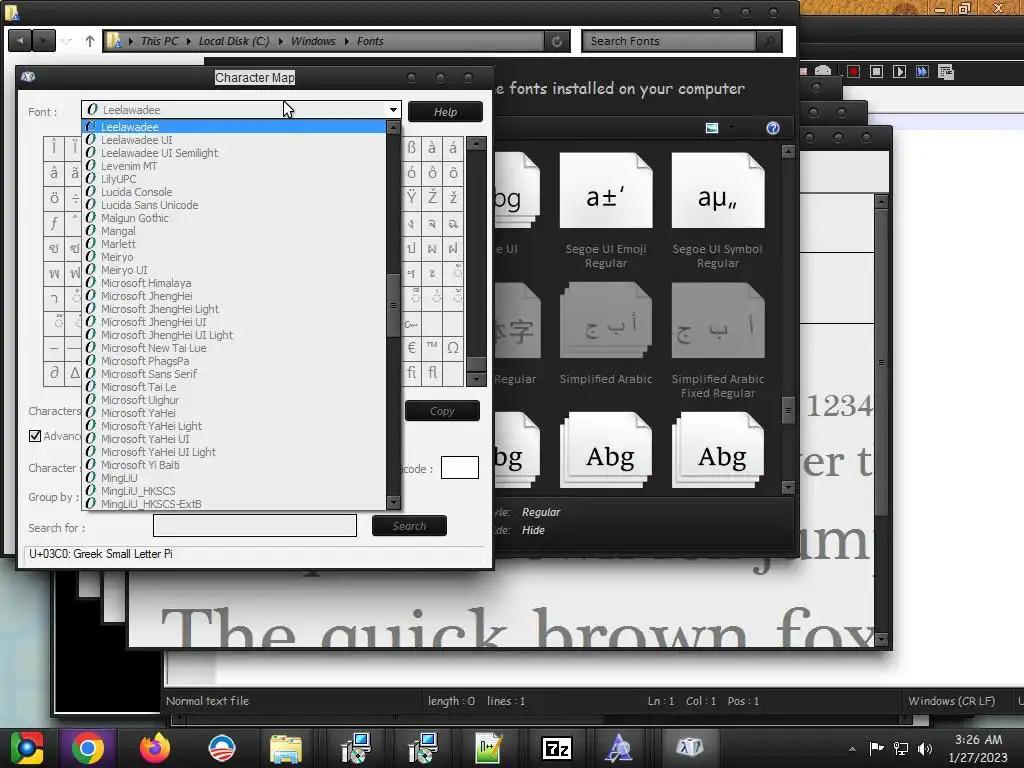Viewport: 1024px width, 768px height.
Task: Click the Copy button in Character Map
Action: pos(442,411)
